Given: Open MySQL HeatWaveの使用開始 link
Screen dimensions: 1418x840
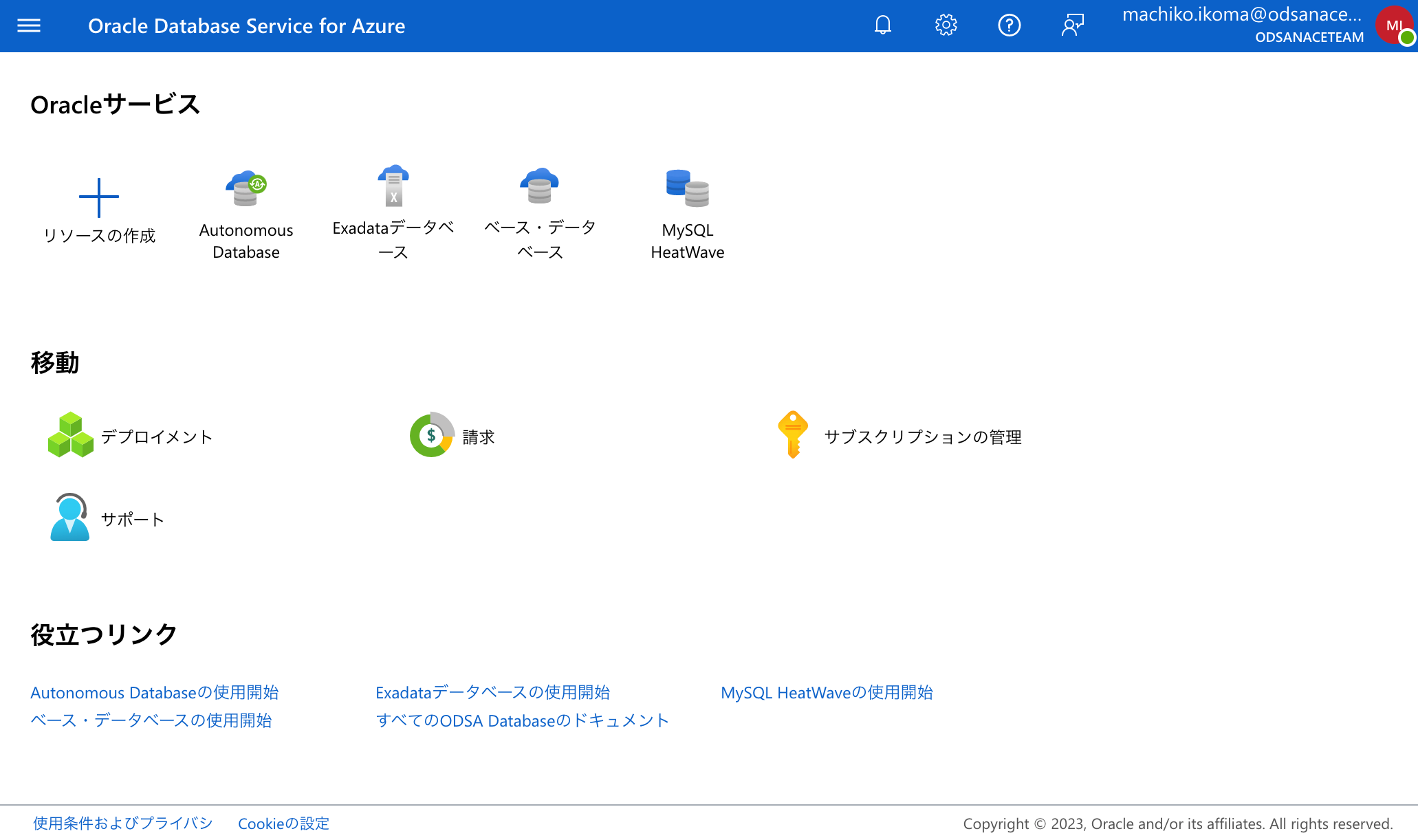Looking at the screenshot, I should pyautogui.click(x=827, y=692).
